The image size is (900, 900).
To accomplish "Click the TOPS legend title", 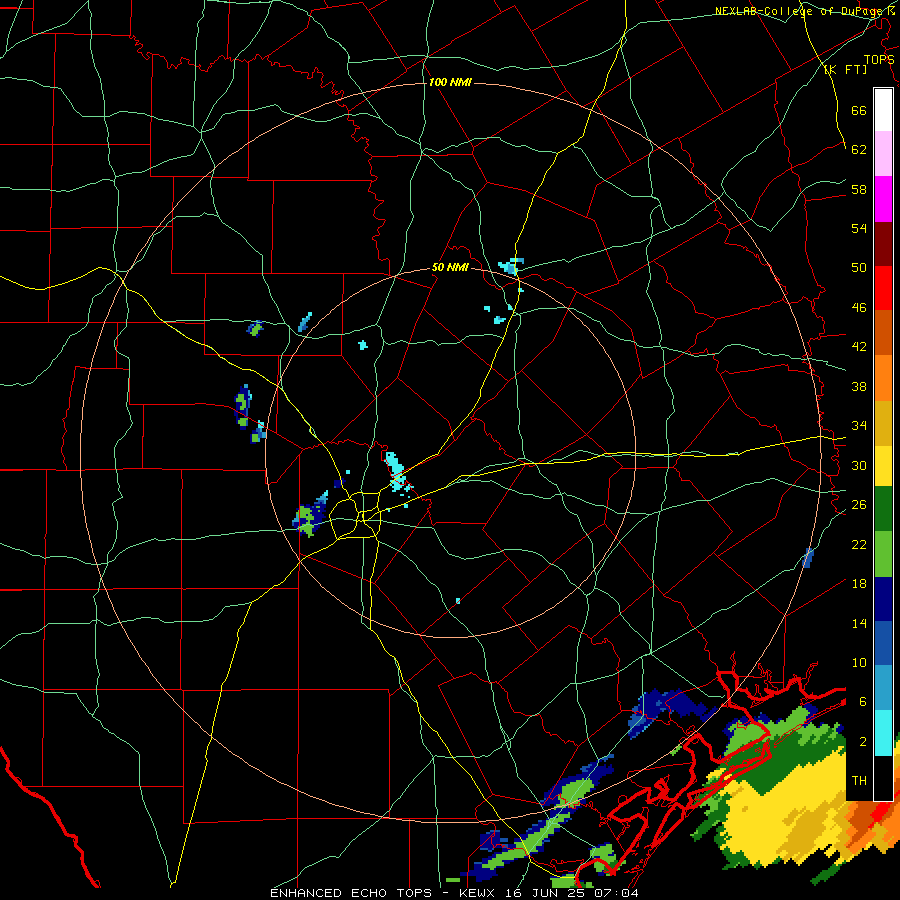I will 879,60.
